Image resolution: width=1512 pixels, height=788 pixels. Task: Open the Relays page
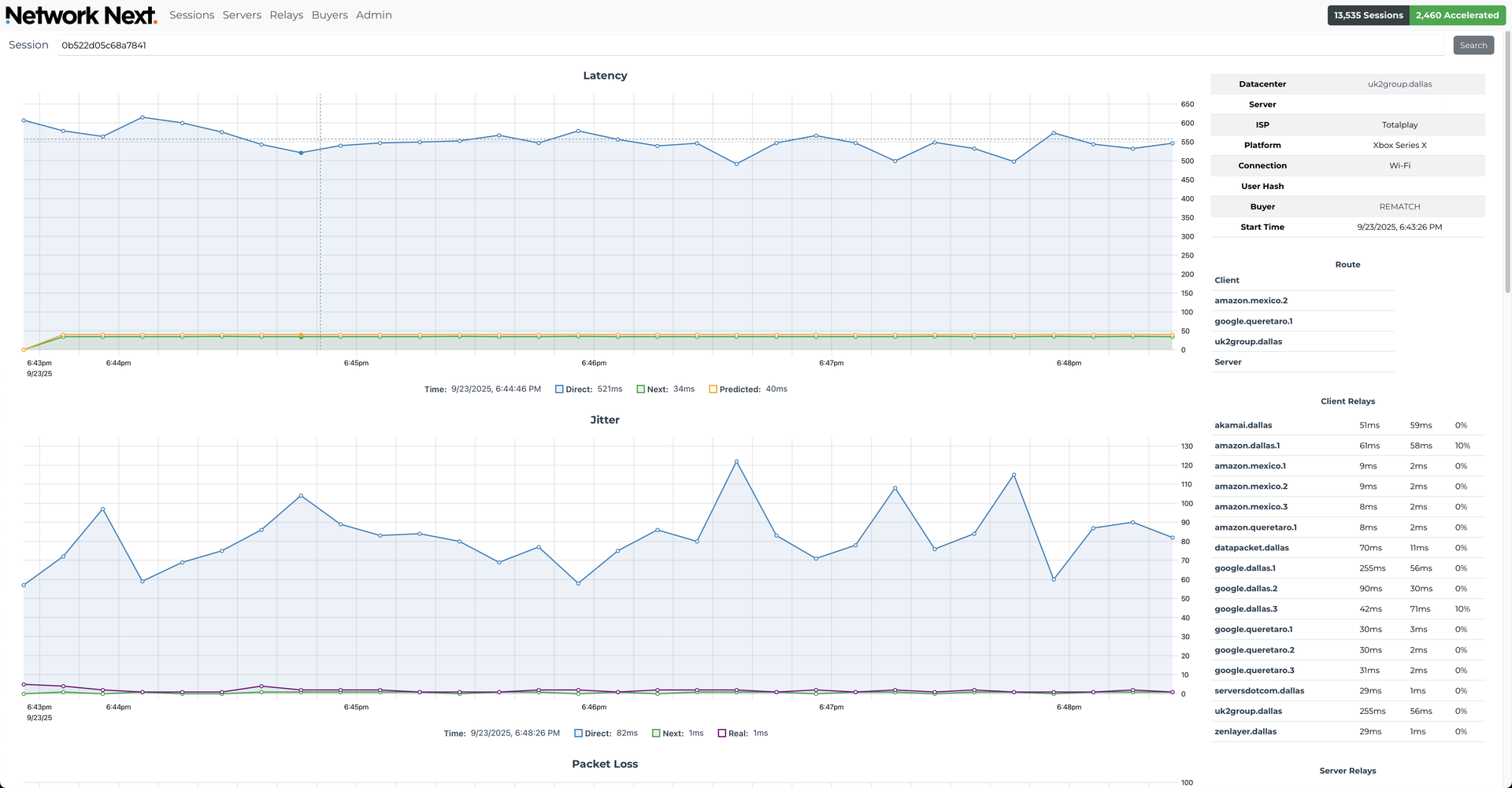pyautogui.click(x=286, y=14)
